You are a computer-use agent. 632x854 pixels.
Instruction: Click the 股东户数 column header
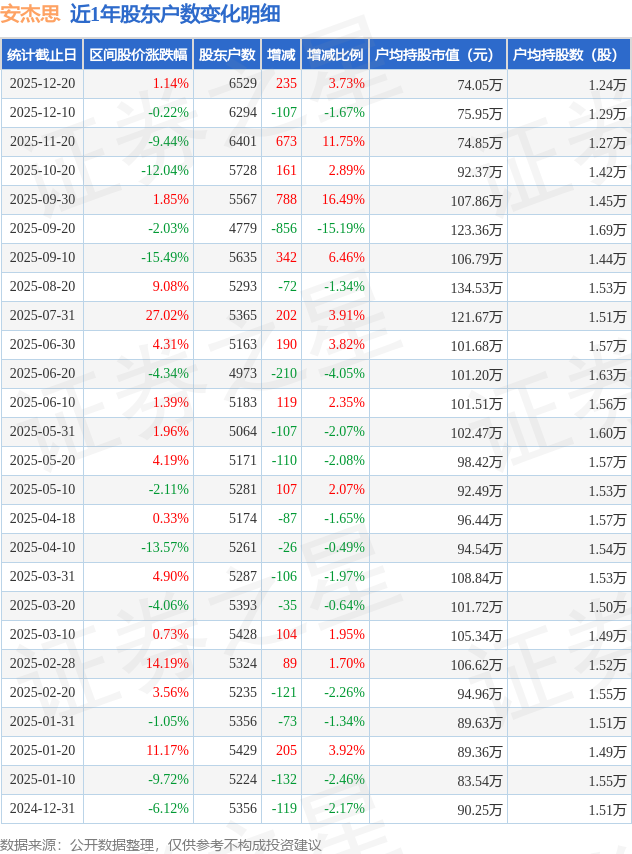pyautogui.click(x=227, y=55)
